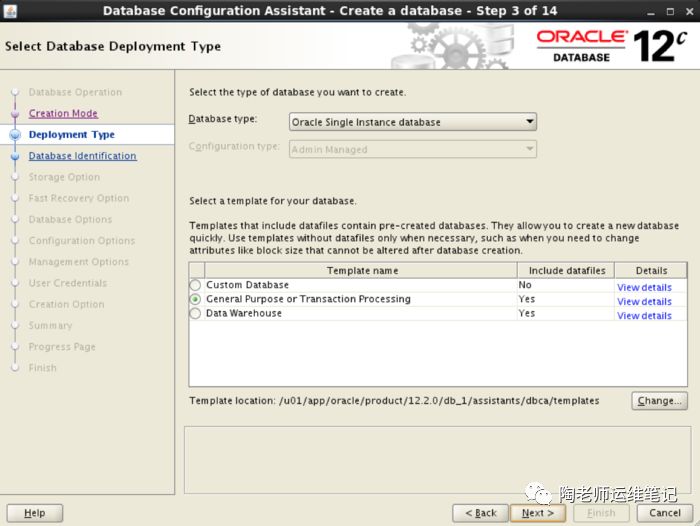Click the Oracle Database 12c logo

coord(610,45)
